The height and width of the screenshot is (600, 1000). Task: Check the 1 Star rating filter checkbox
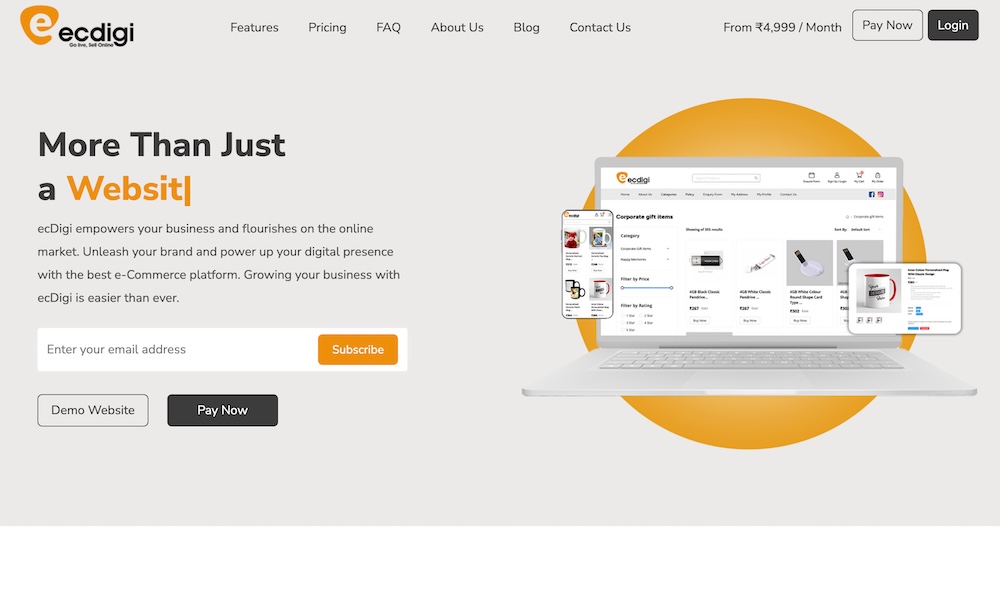tap(623, 315)
